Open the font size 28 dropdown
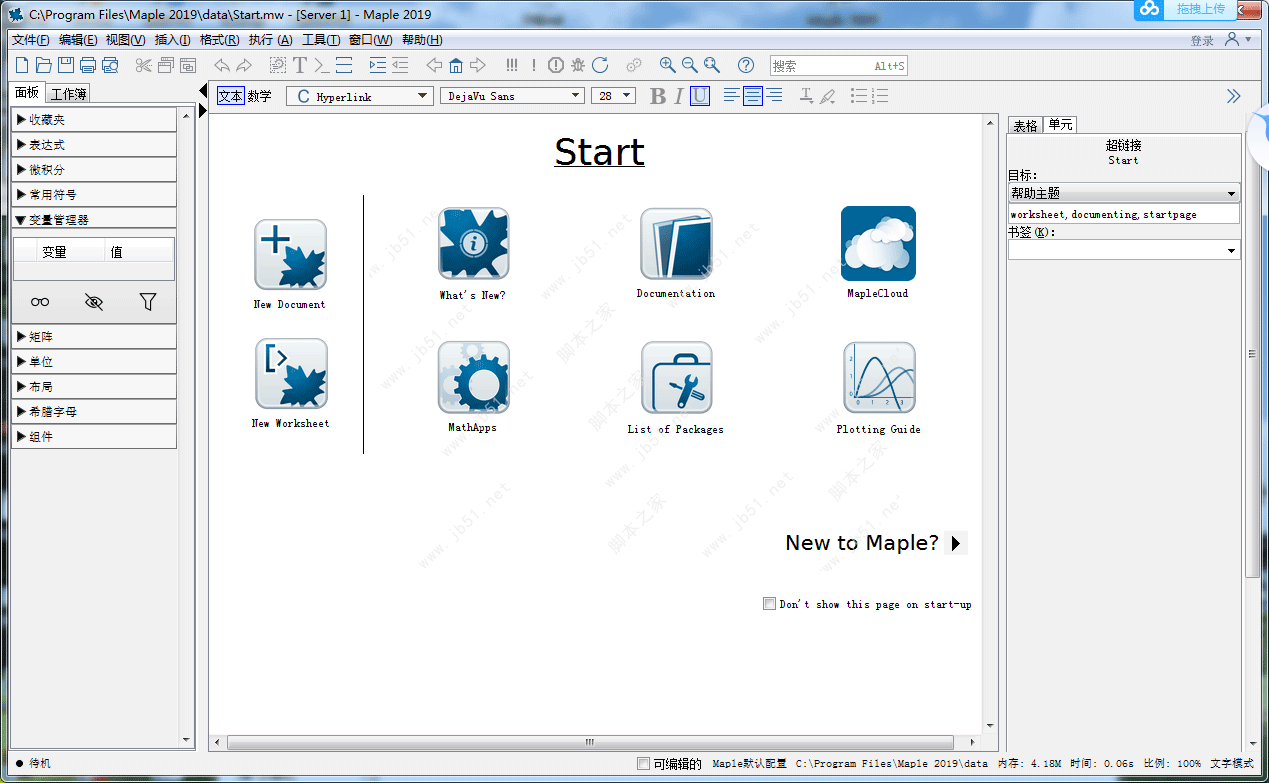The height and width of the screenshot is (783, 1269). click(x=614, y=96)
